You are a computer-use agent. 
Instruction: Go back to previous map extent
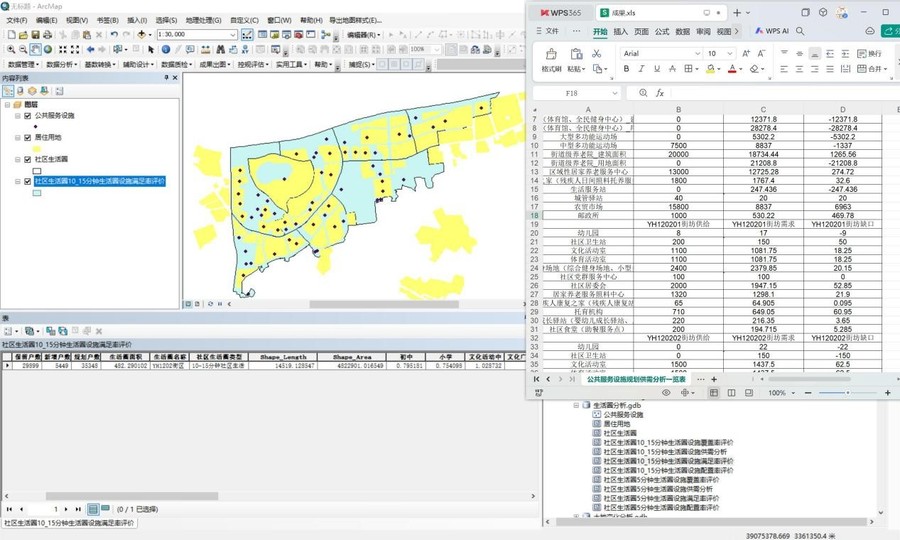(90, 50)
